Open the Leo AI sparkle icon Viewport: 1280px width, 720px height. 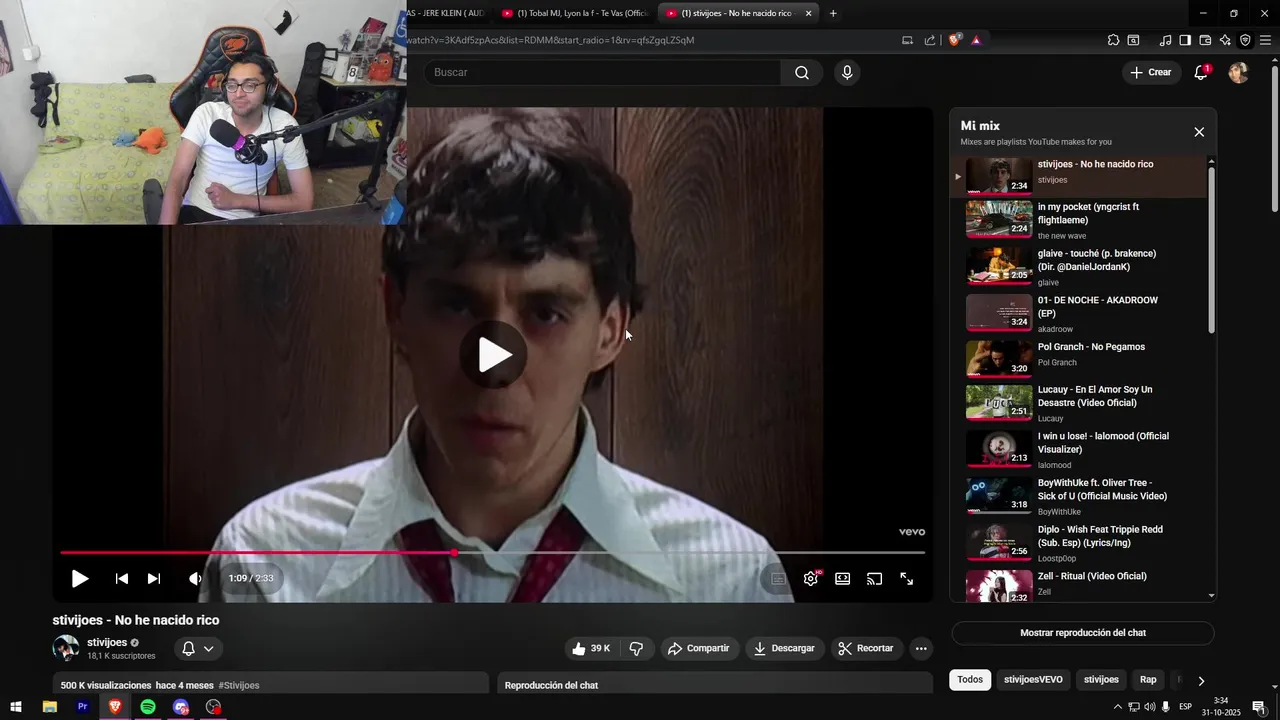(x=1225, y=40)
